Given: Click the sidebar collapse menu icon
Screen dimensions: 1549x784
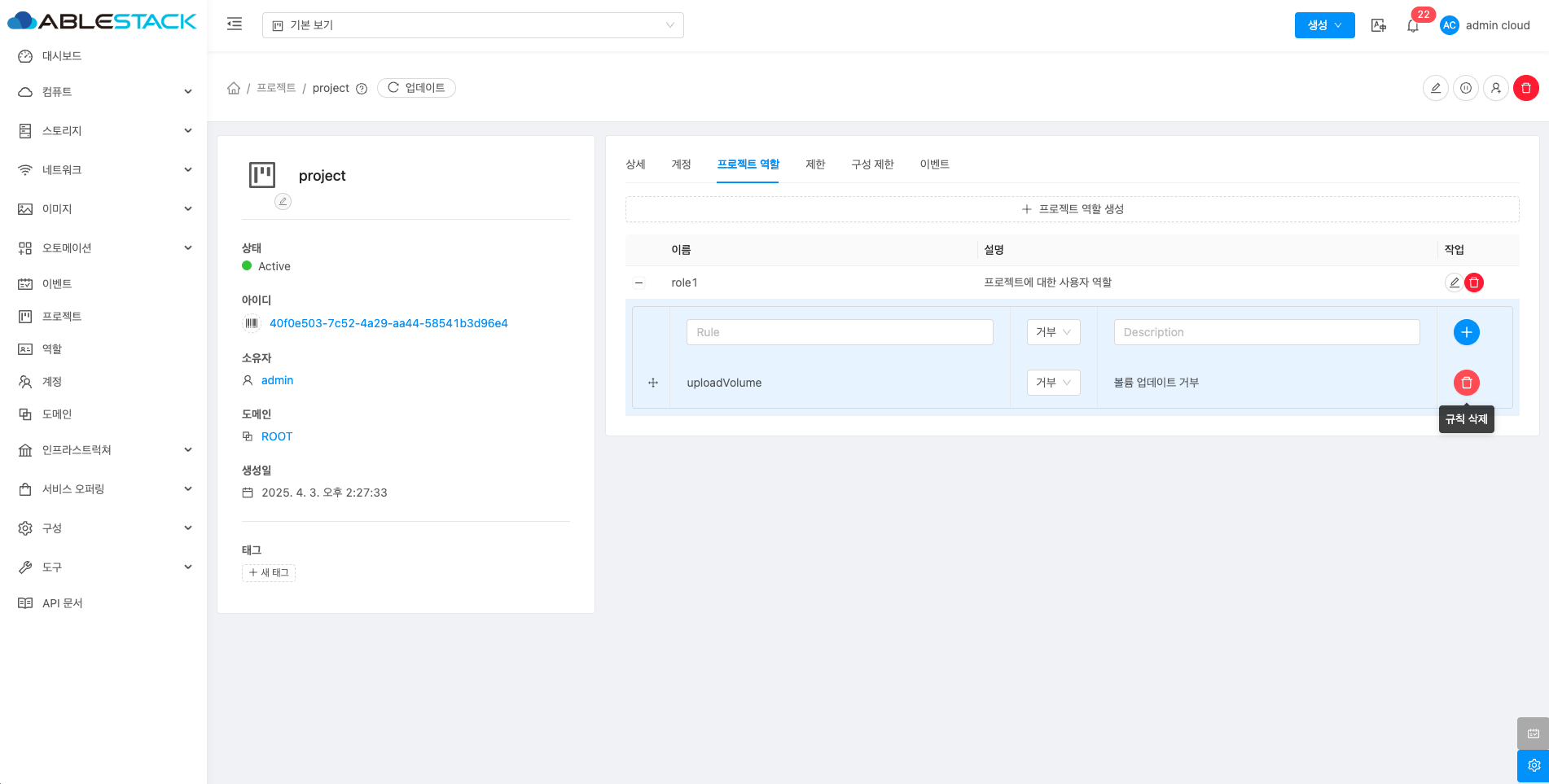Looking at the screenshot, I should pos(235,24).
